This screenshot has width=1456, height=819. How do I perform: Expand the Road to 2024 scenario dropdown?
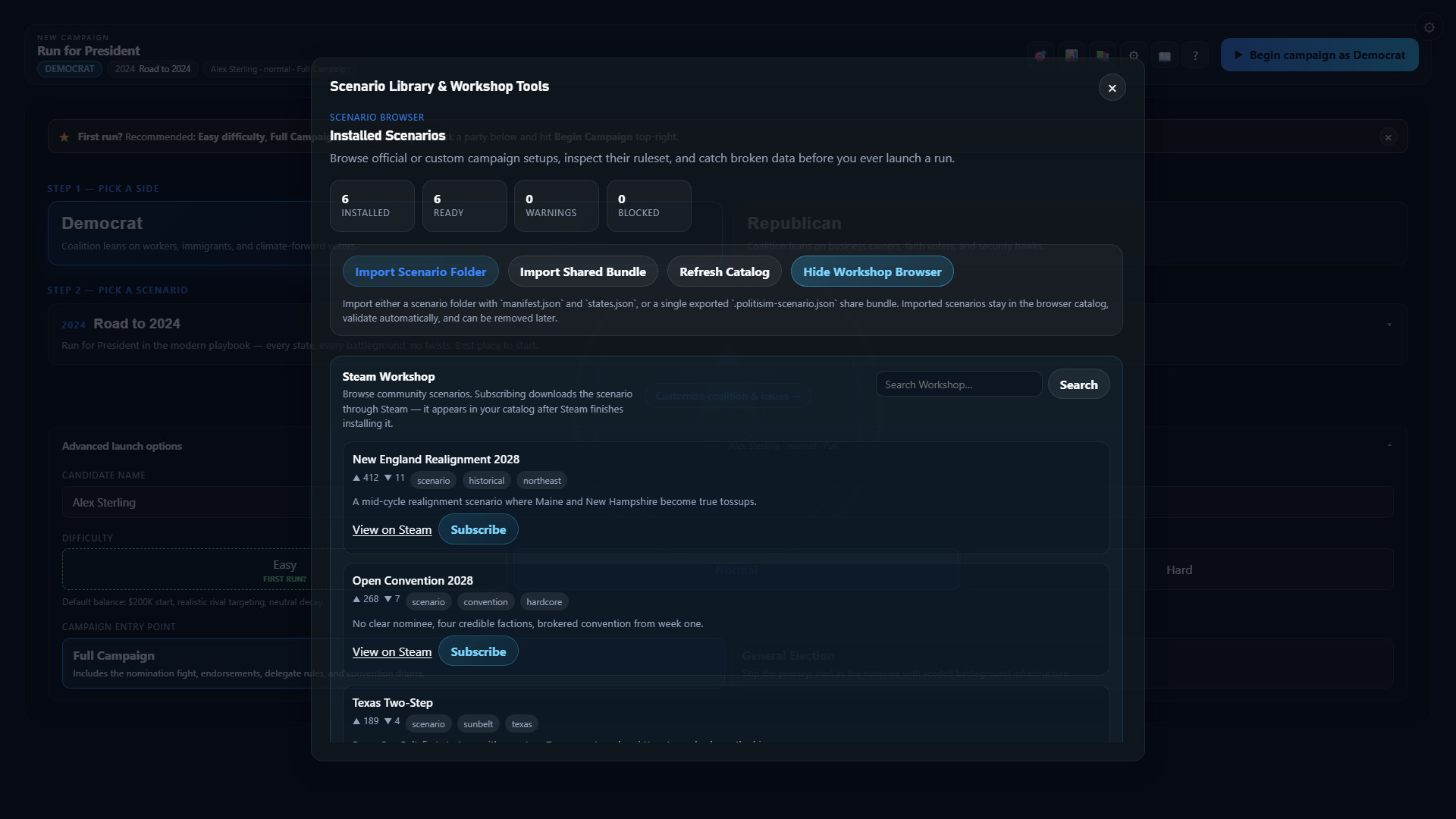(x=1389, y=325)
